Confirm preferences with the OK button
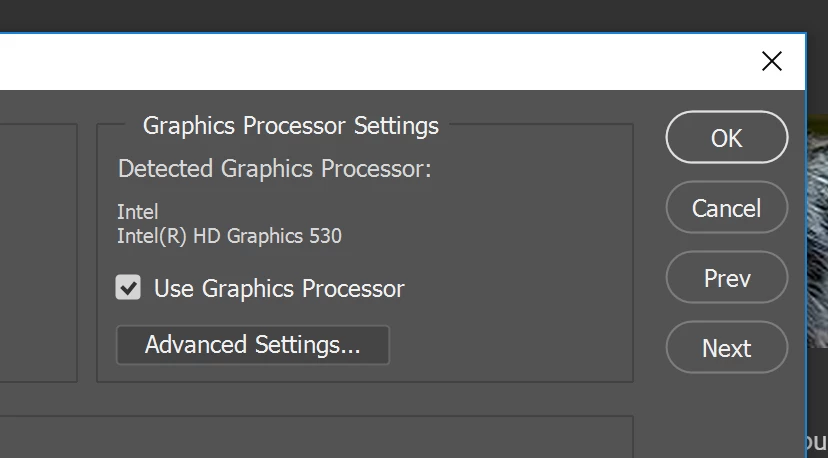 point(727,137)
